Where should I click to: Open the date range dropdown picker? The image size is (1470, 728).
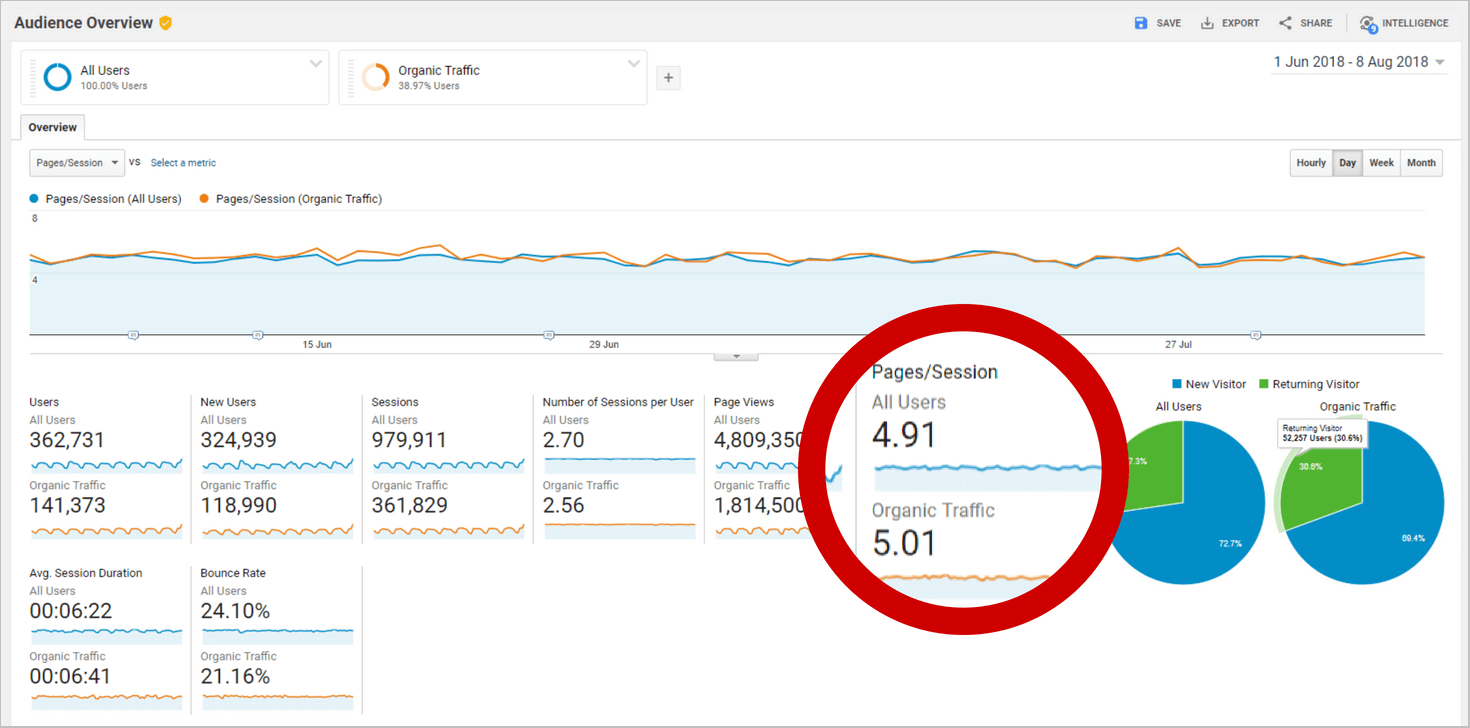tap(1359, 62)
